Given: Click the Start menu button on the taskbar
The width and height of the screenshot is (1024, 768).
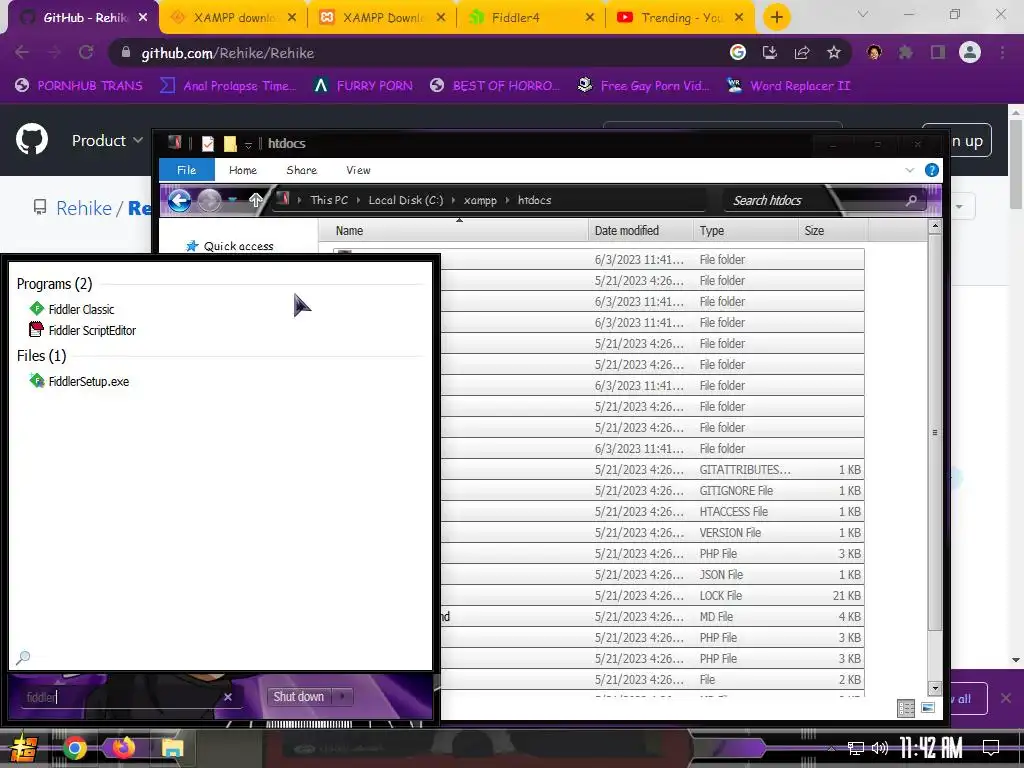Looking at the screenshot, I should click(24, 748).
